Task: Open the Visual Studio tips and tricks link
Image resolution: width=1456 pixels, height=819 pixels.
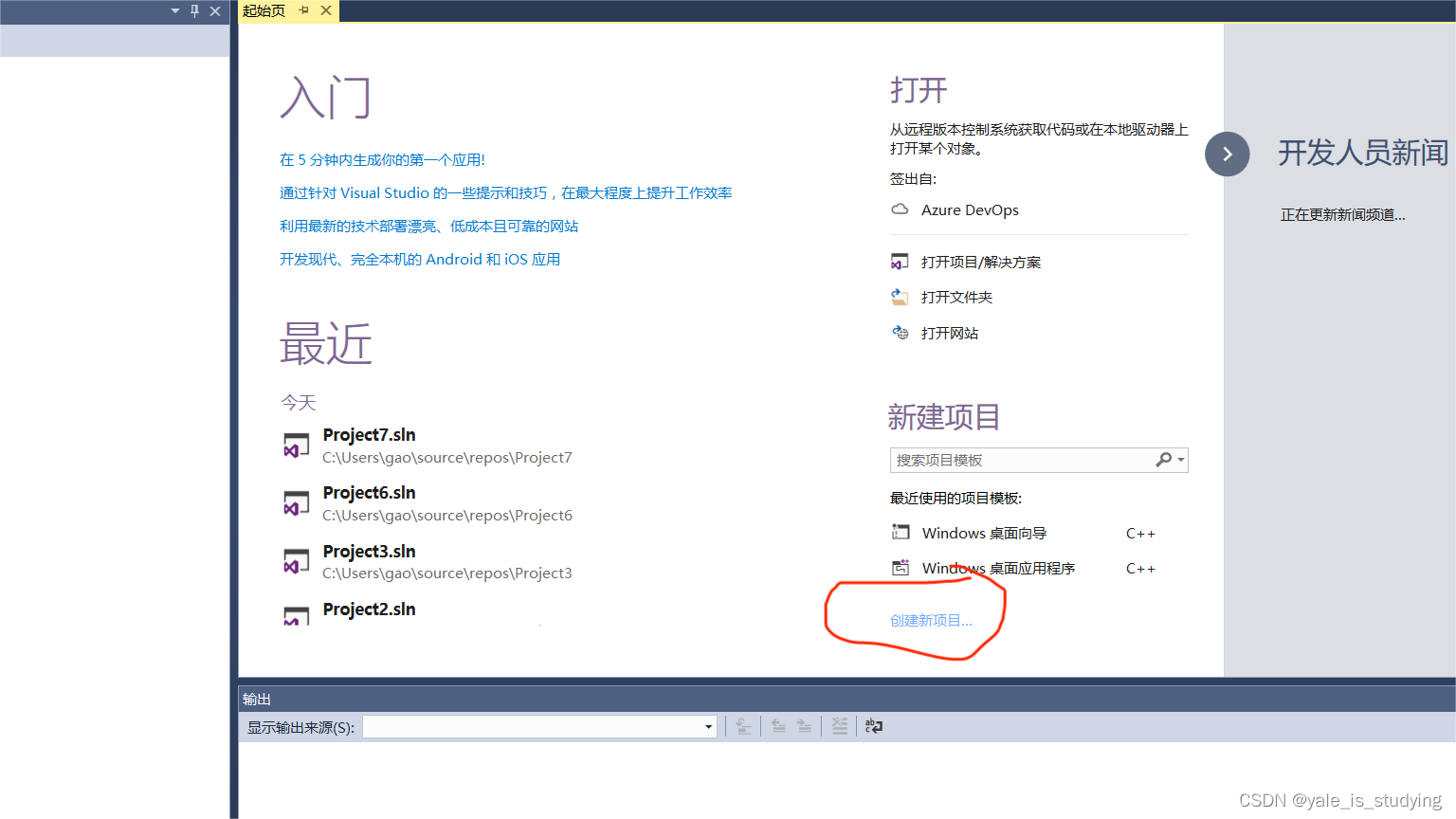Action: (x=506, y=192)
